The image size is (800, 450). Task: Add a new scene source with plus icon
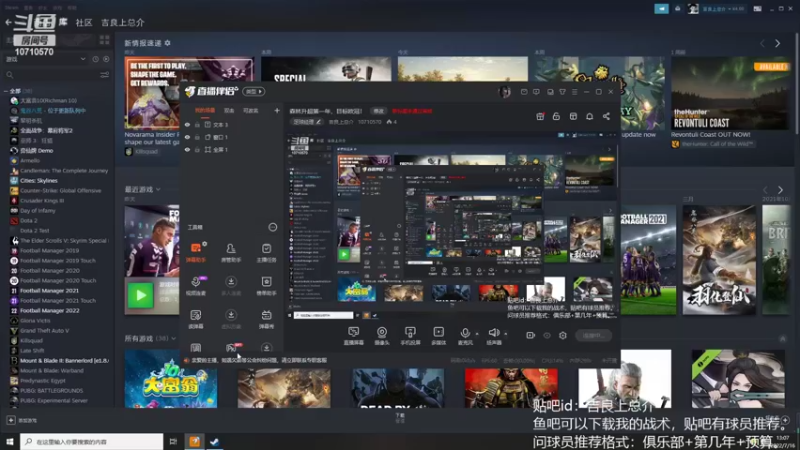tap(277, 110)
